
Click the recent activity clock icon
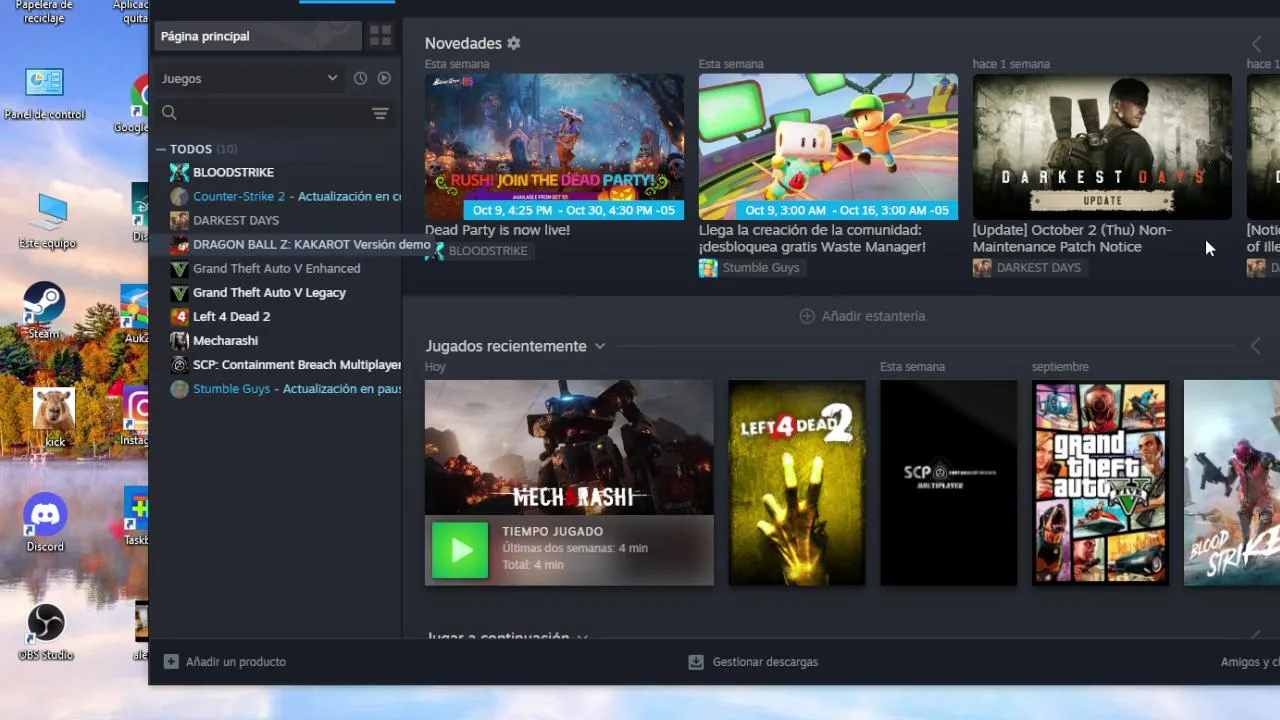[x=360, y=78]
